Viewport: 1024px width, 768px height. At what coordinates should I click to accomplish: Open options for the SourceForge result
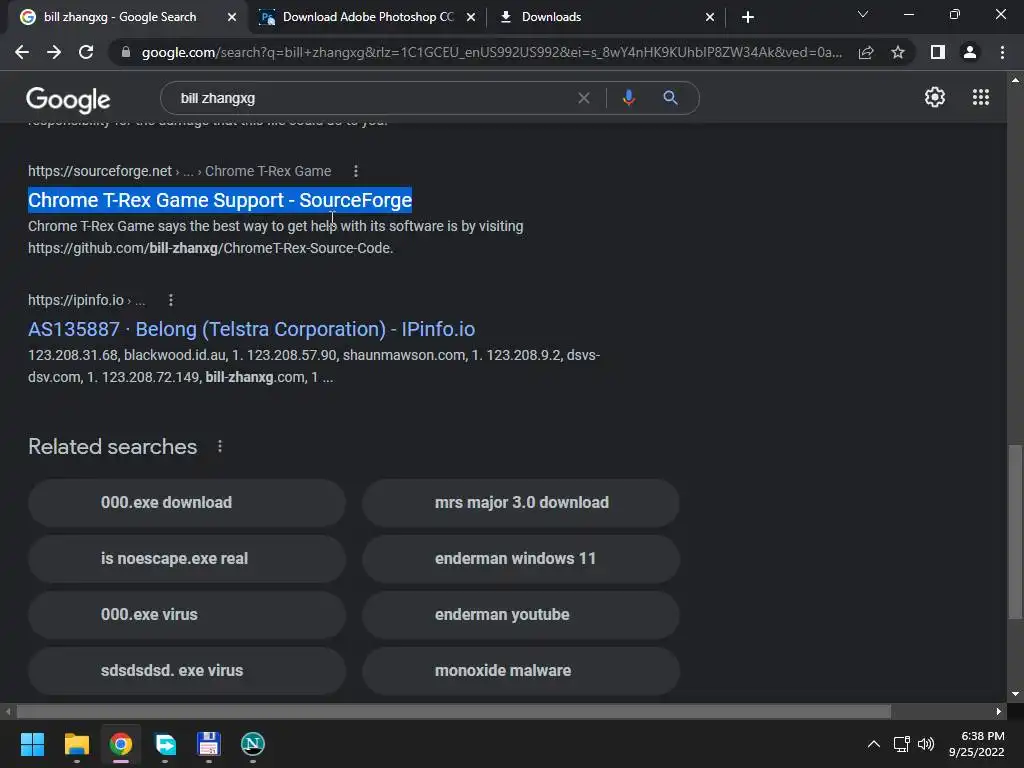click(x=355, y=171)
